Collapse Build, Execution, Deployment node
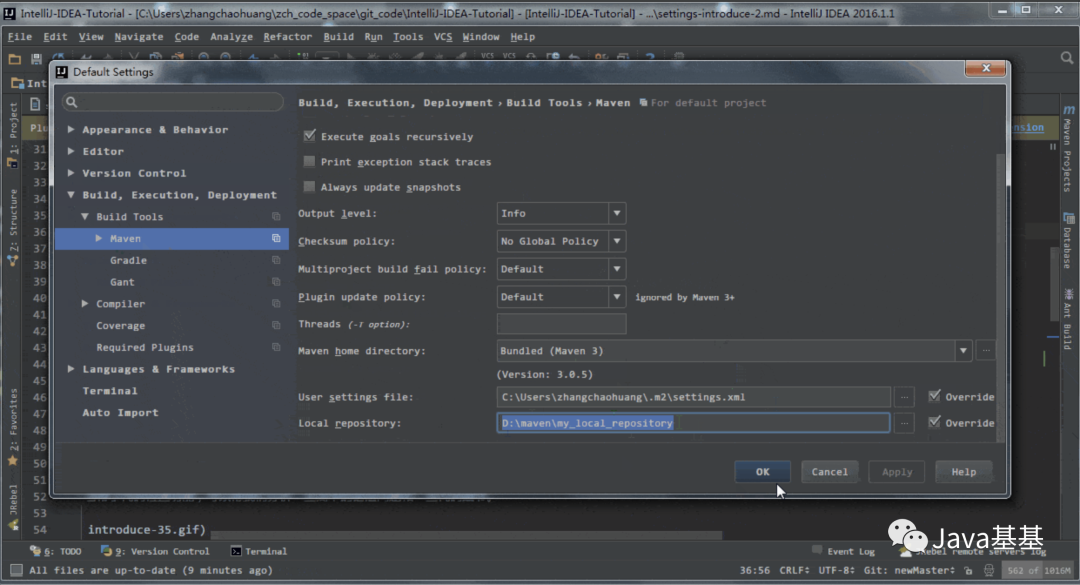1080x585 pixels. (x=71, y=195)
